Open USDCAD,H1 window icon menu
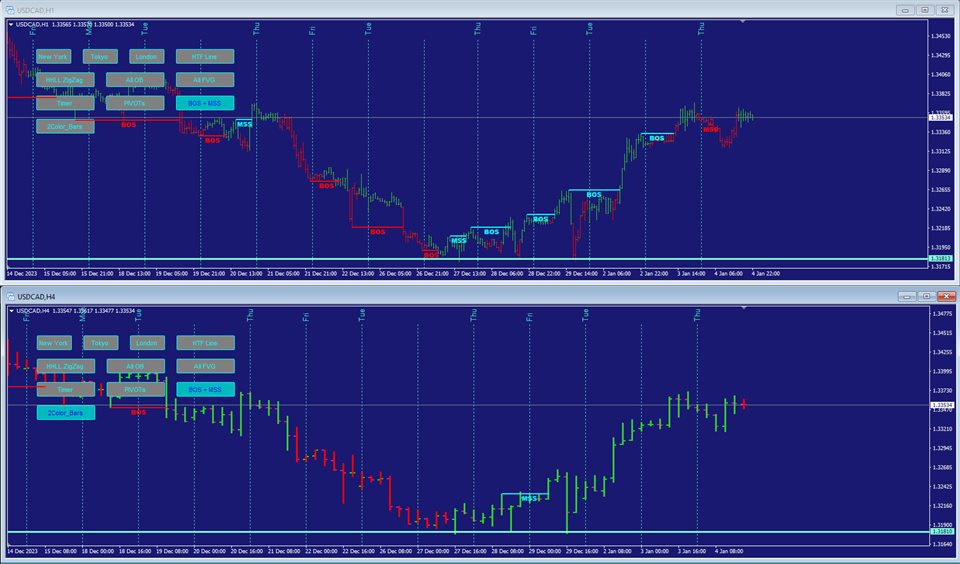The width and height of the screenshot is (960, 564). [x=11, y=10]
